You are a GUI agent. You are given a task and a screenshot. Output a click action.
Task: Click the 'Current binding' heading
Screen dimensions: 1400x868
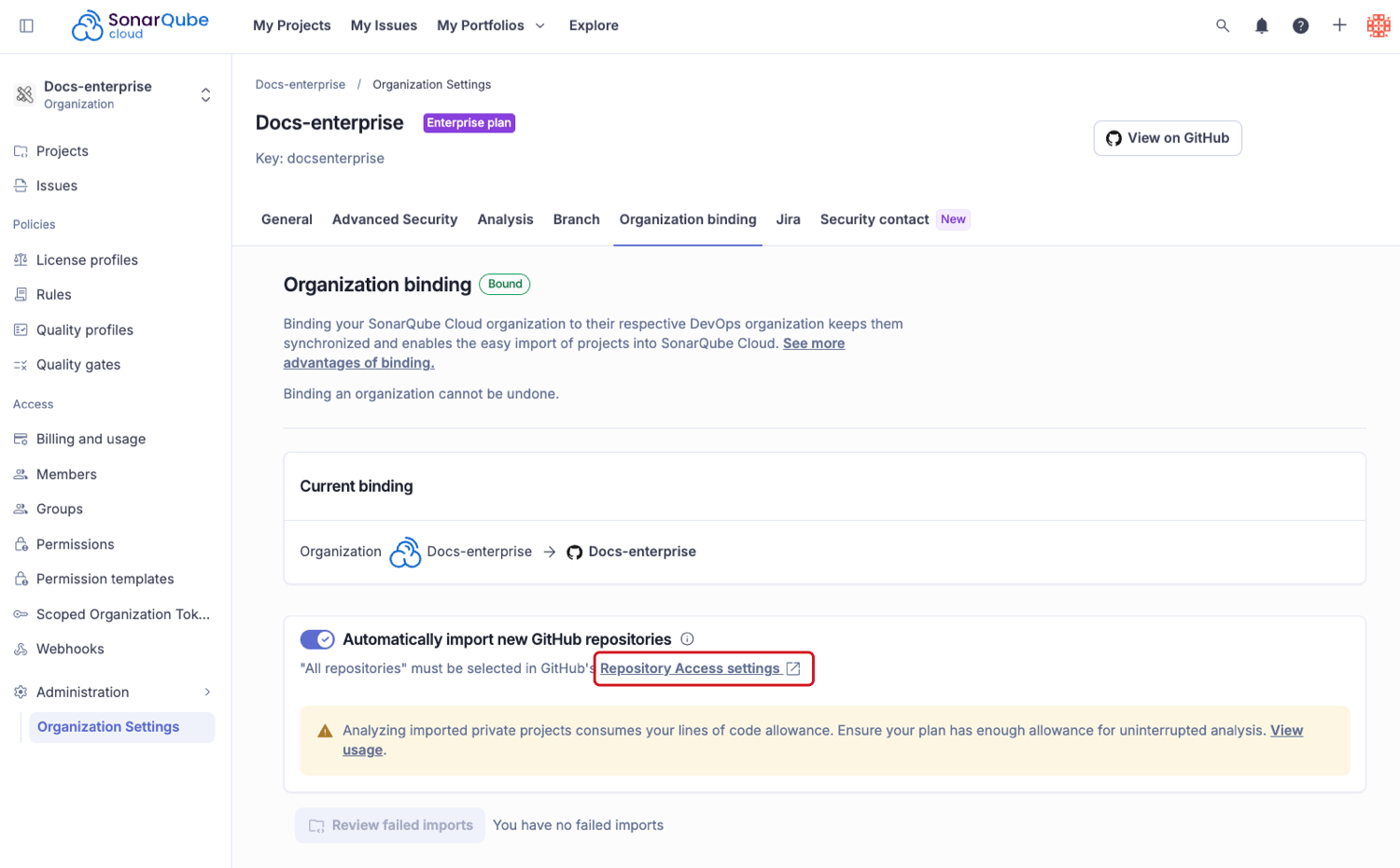click(x=357, y=486)
